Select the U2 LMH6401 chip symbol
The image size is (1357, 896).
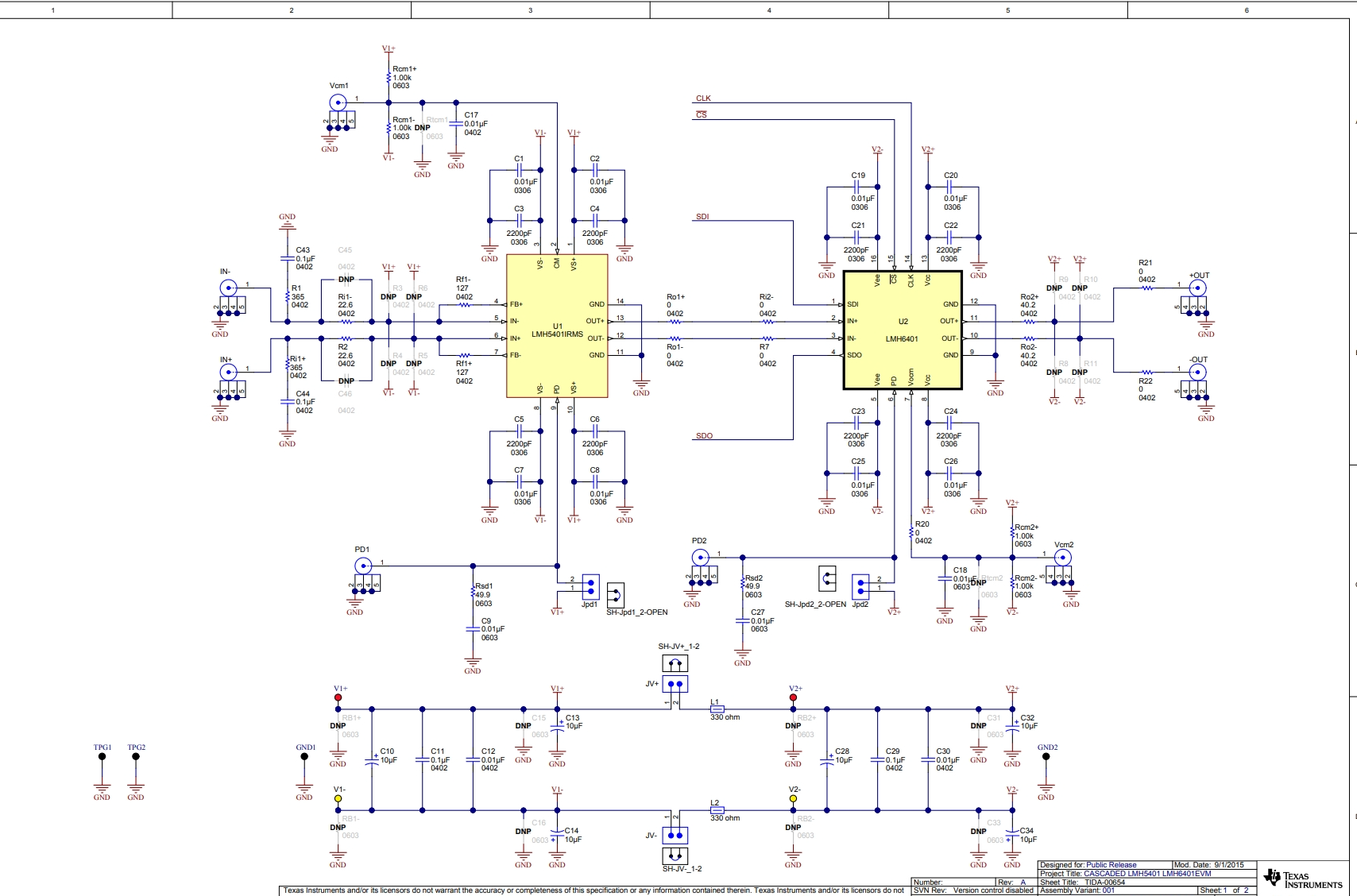tap(903, 330)
